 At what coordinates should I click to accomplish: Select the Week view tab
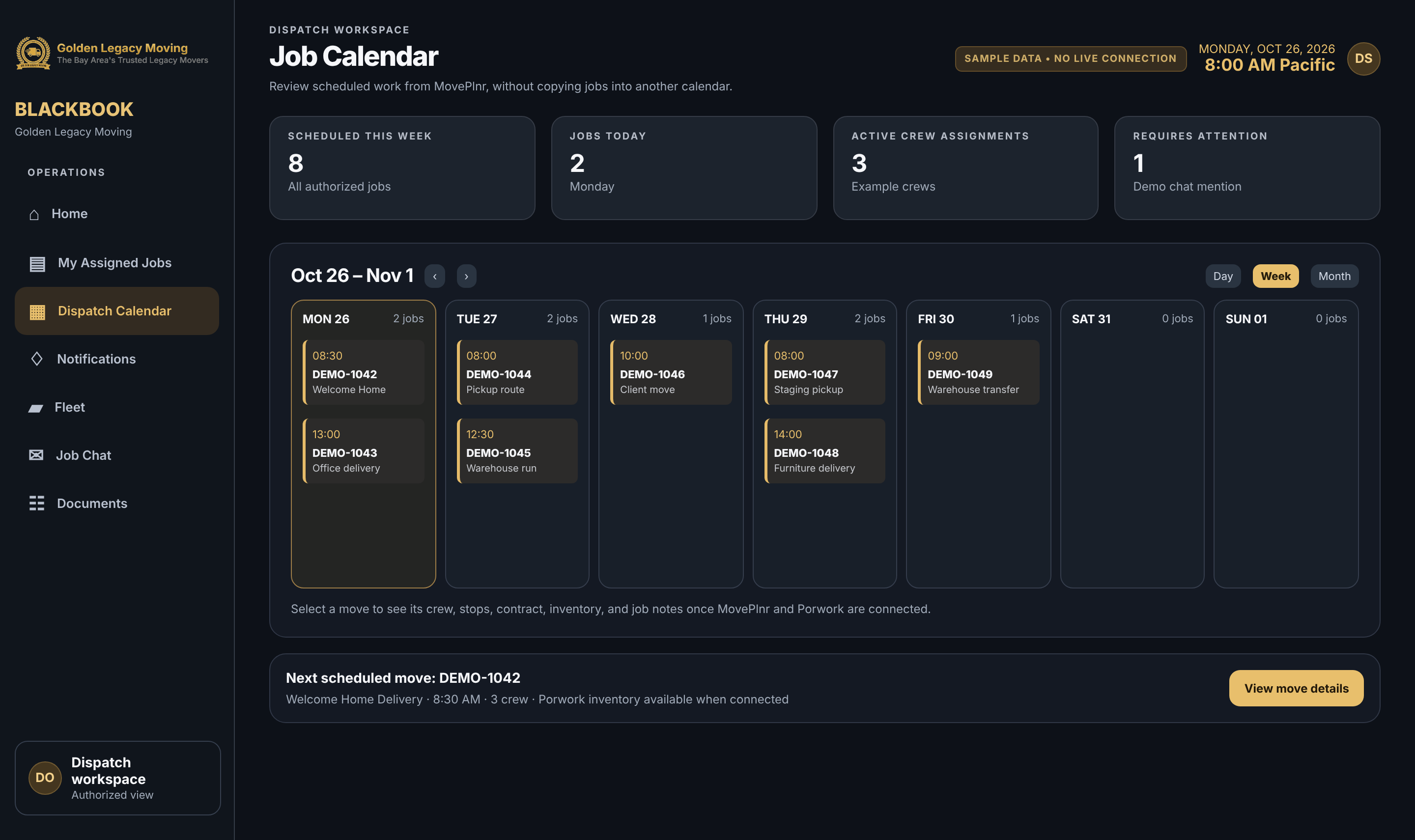pos(1275,276)
